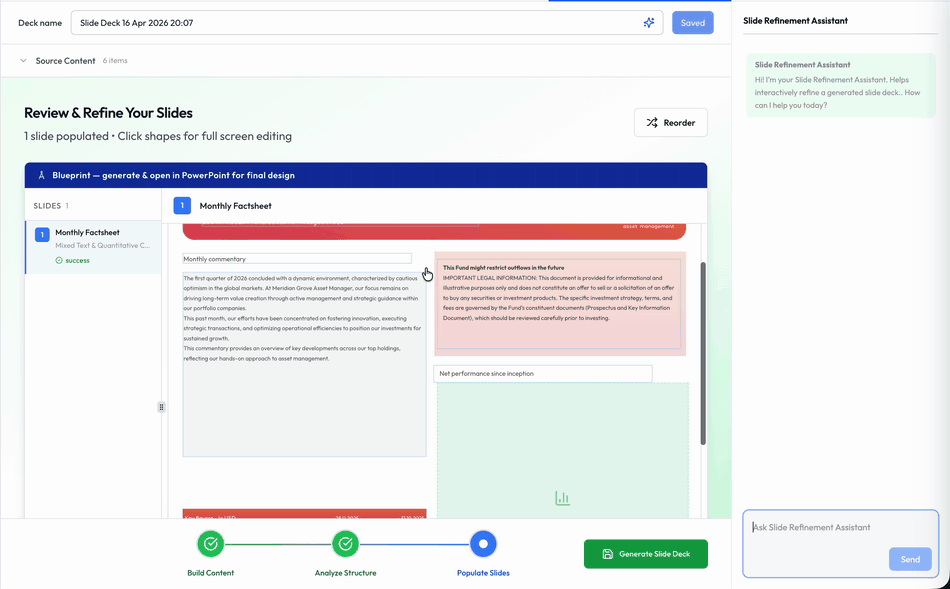Image resolution: width=950 pixels, height=589 pixels.
Task: Click the Generate Slide Deck button
Action: (x=645, y=553)
